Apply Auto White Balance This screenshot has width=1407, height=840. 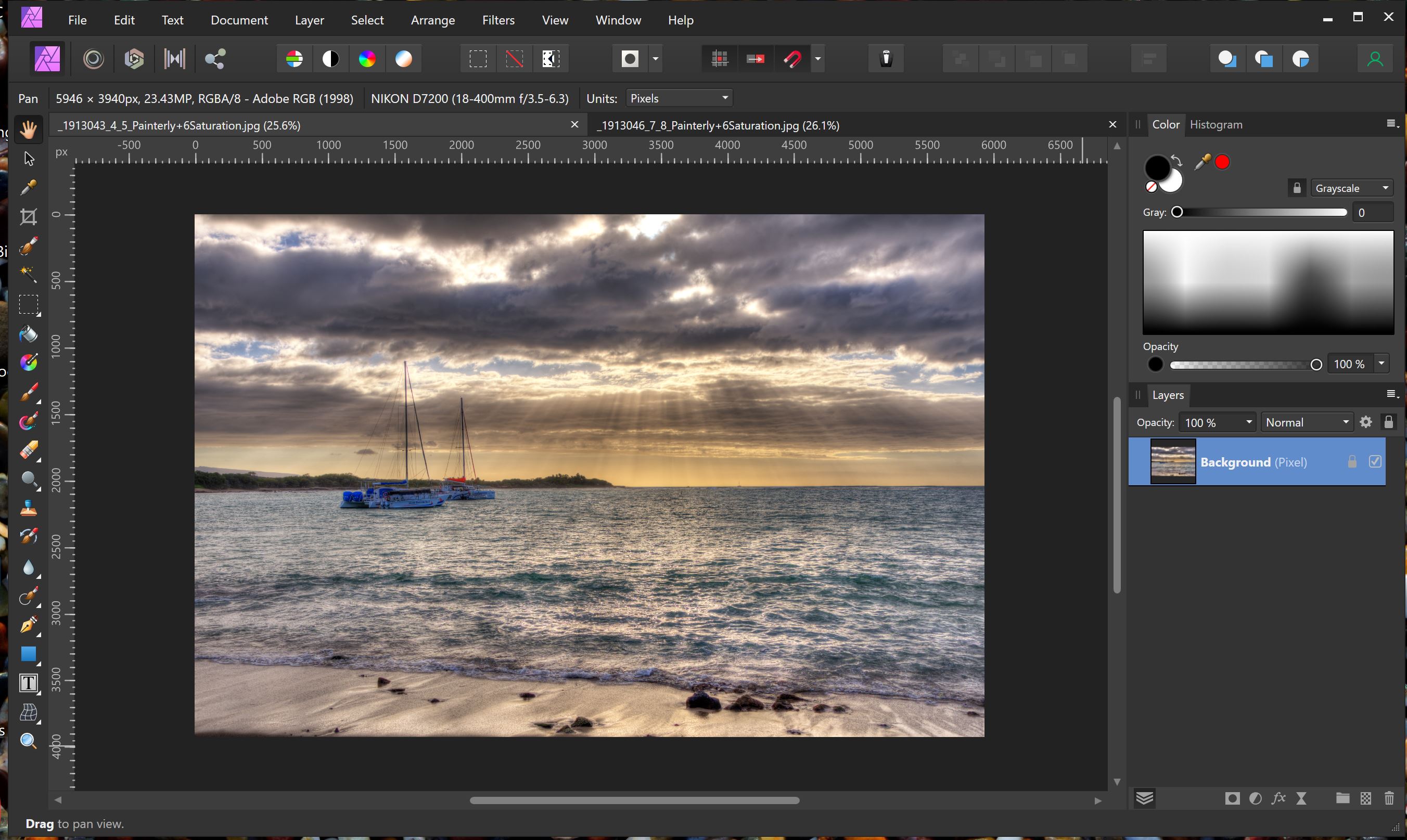404,59
